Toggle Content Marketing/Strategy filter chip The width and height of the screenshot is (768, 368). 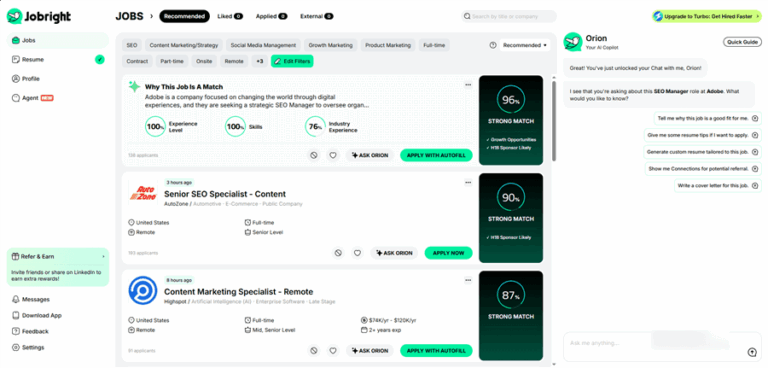pos(184,45)
